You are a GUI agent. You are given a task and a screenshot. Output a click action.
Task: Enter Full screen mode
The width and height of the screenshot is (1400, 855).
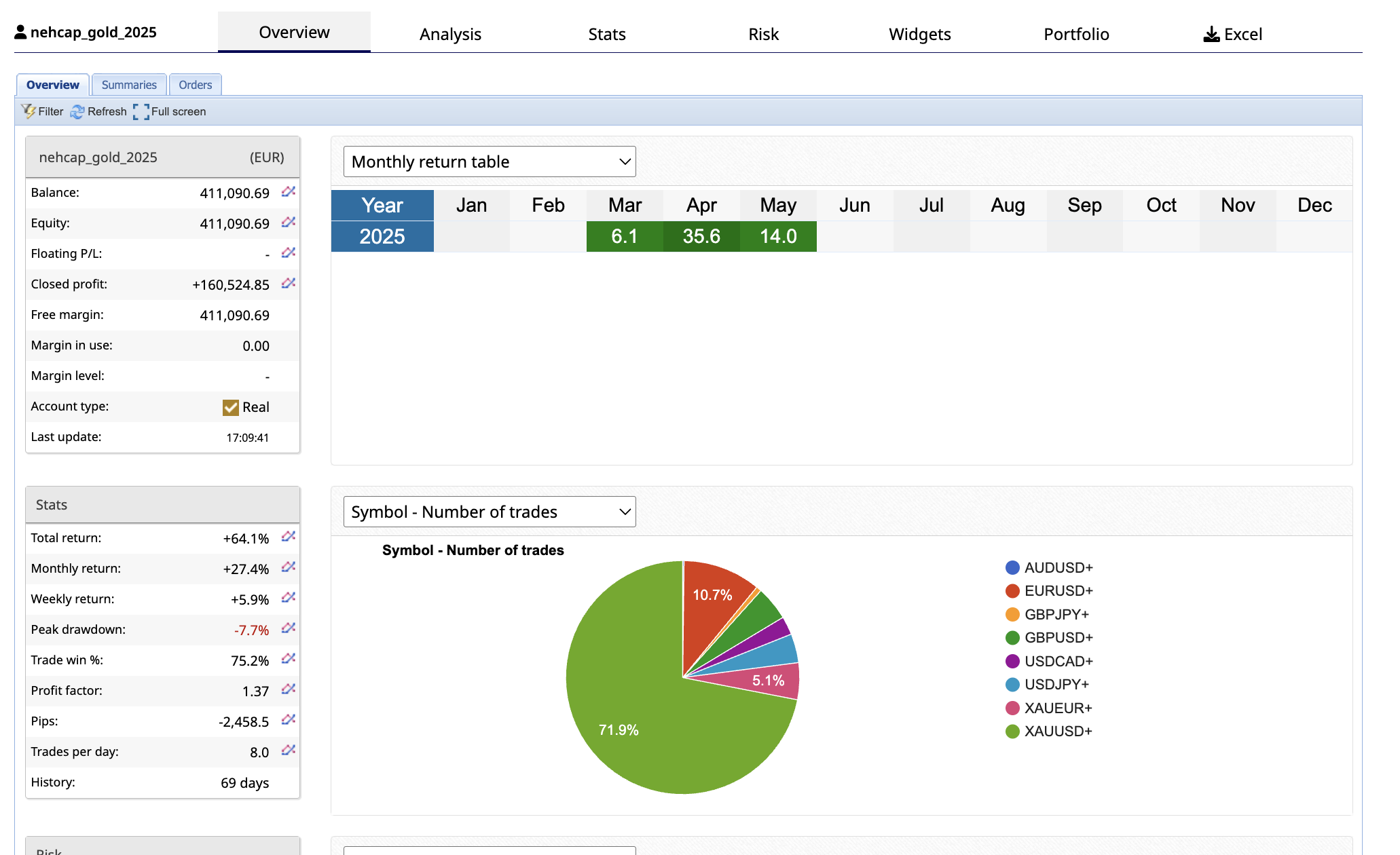(141, 111)
